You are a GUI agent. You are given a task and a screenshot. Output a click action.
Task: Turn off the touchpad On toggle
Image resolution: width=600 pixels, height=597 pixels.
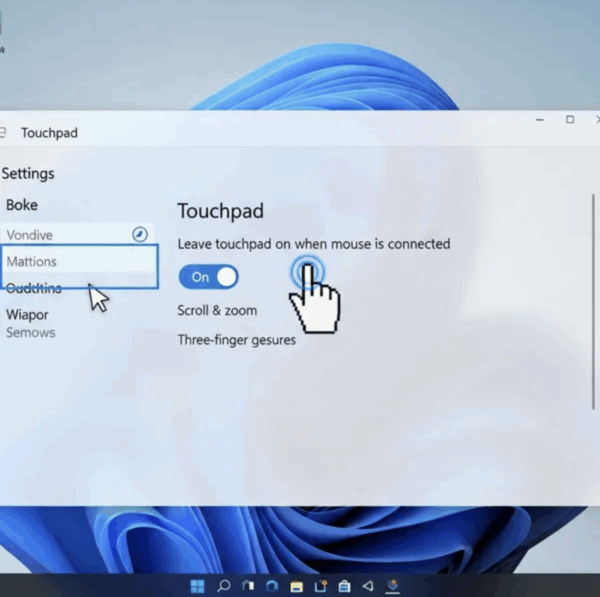209,277
